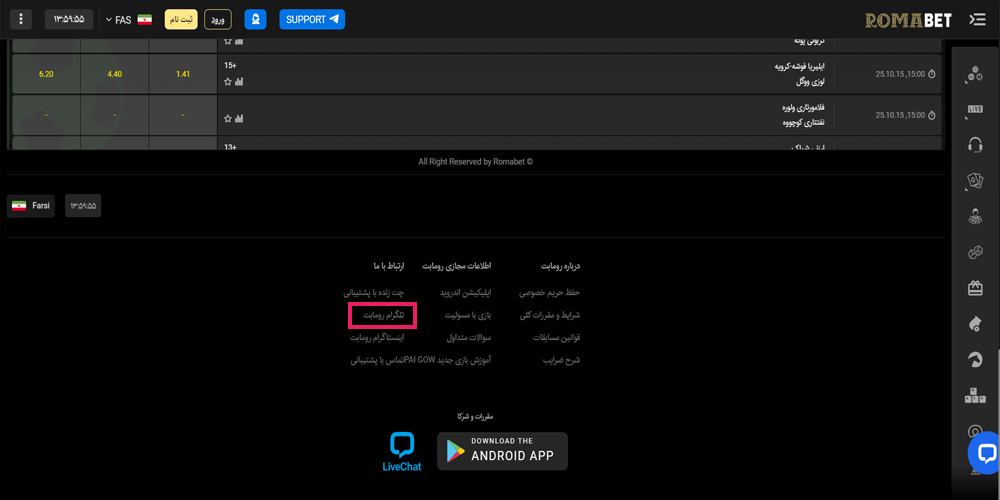Click the ROMABET logo
This screenshot has height=500, width=1000.
click(x=908, y=20)
